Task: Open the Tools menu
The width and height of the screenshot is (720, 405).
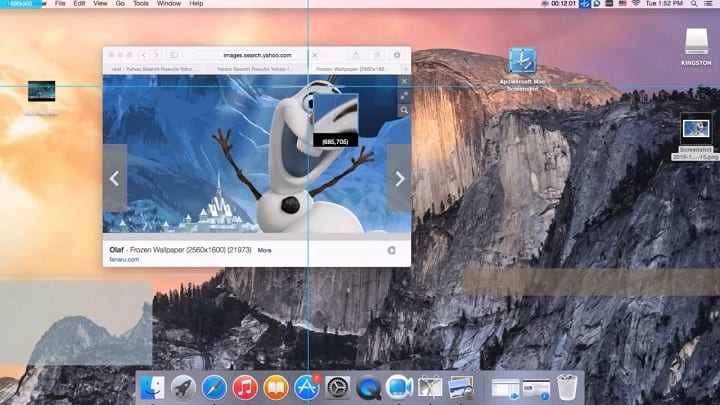Action: [x=140, y=4]
